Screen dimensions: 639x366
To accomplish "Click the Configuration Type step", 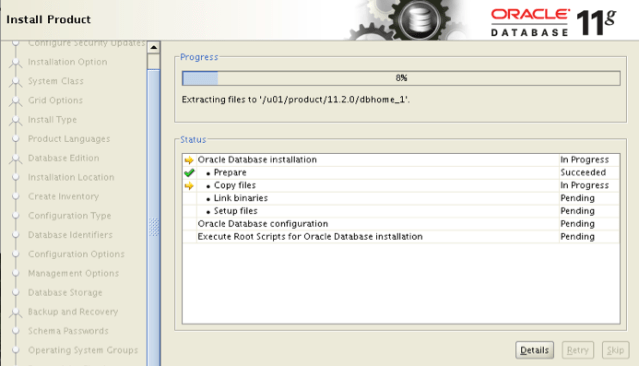I will 69,216.
